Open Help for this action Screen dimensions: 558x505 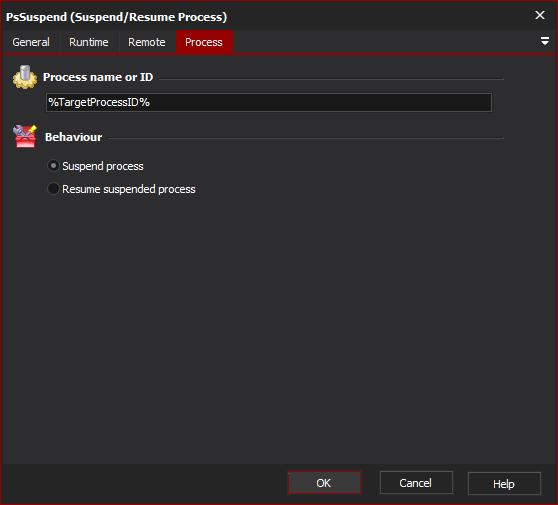pyautogui.click(x=504, y=483)
